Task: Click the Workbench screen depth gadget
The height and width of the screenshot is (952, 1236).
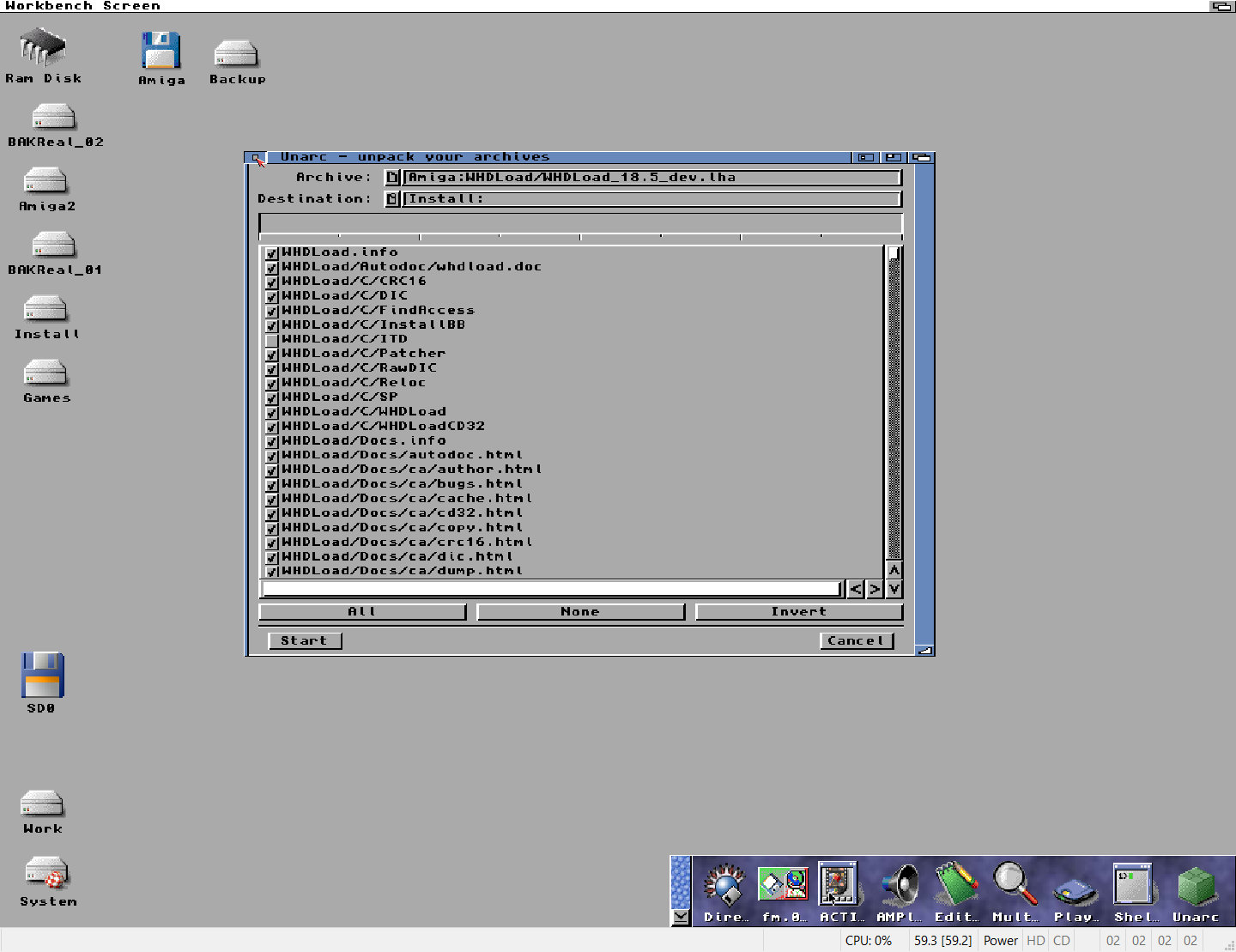Action: click(1221, 6)
